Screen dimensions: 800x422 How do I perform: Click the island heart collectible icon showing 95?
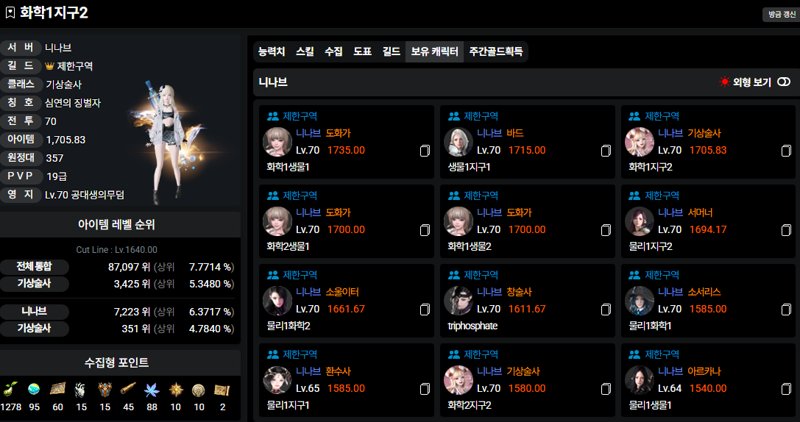tap(34, 390)
